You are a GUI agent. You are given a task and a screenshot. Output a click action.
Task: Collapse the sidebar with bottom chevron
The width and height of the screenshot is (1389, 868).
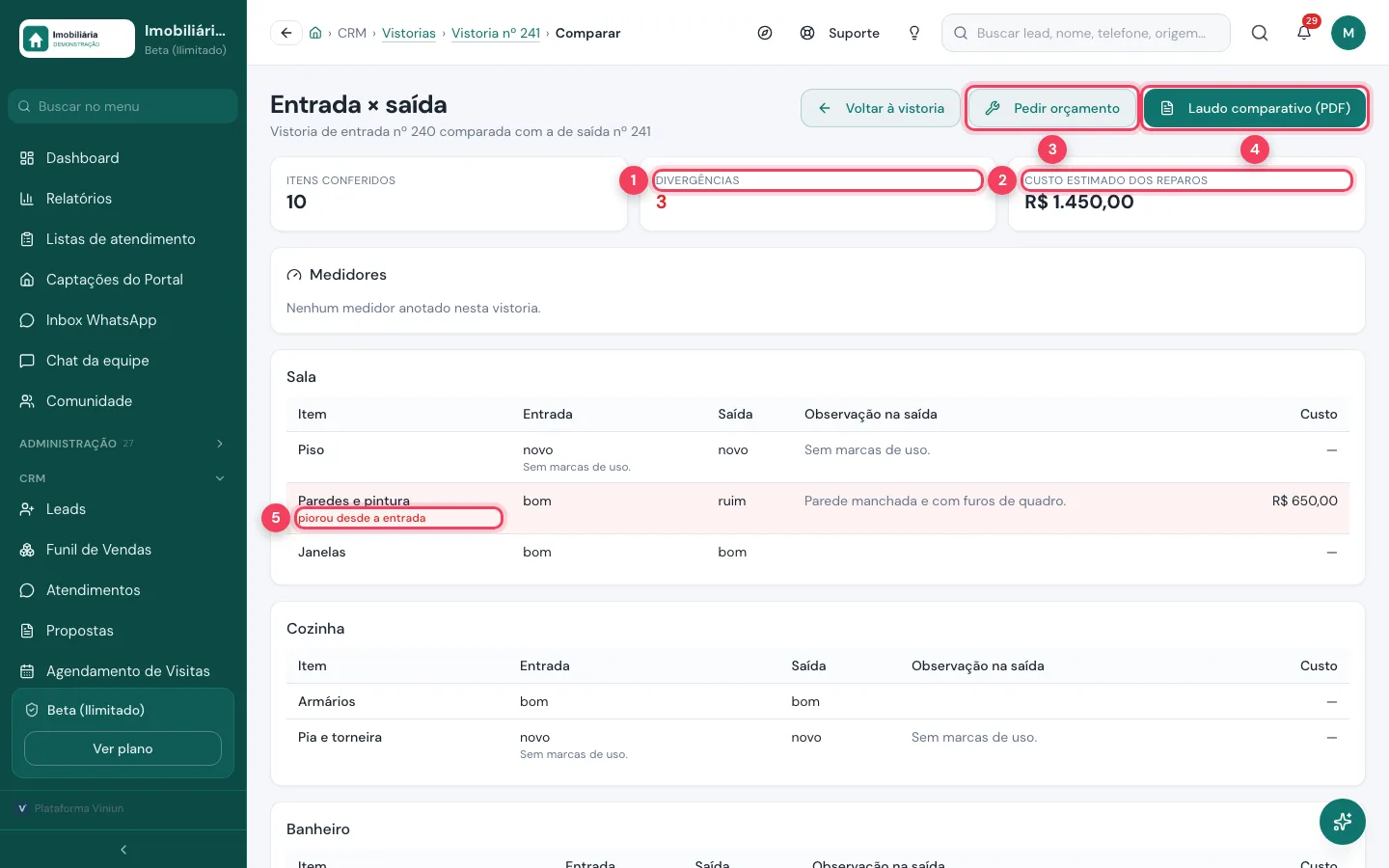coord(123,850)
